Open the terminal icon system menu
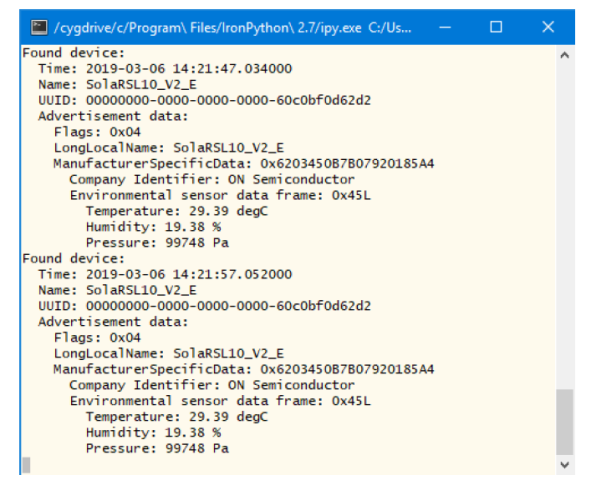 [x=39, y=27]
